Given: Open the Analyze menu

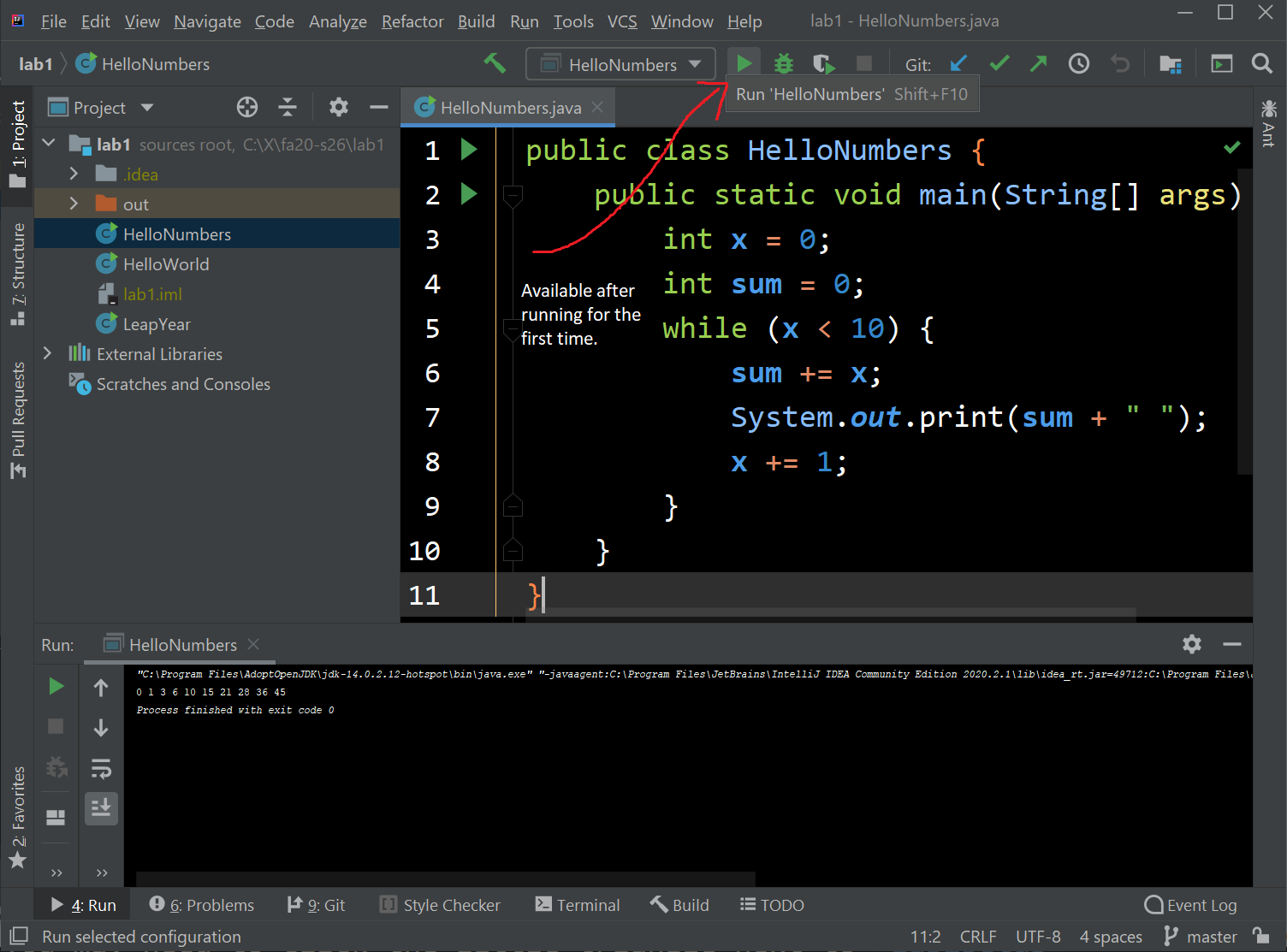Looking at the screenshot, I should tap(338, 21).
